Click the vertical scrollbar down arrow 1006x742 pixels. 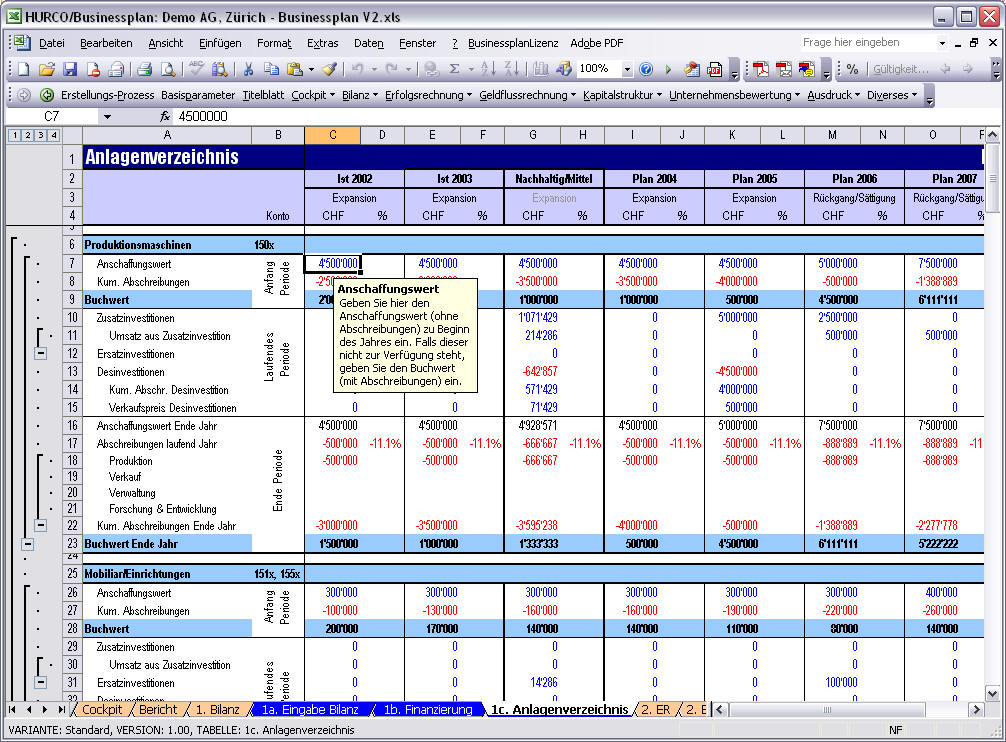[x=992, y=693]
